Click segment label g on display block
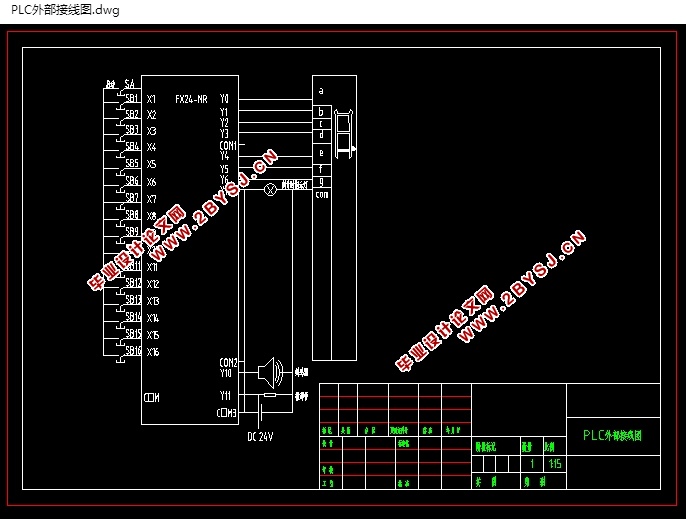This screenshot has width=686, height=519. [x=321, y=181]
